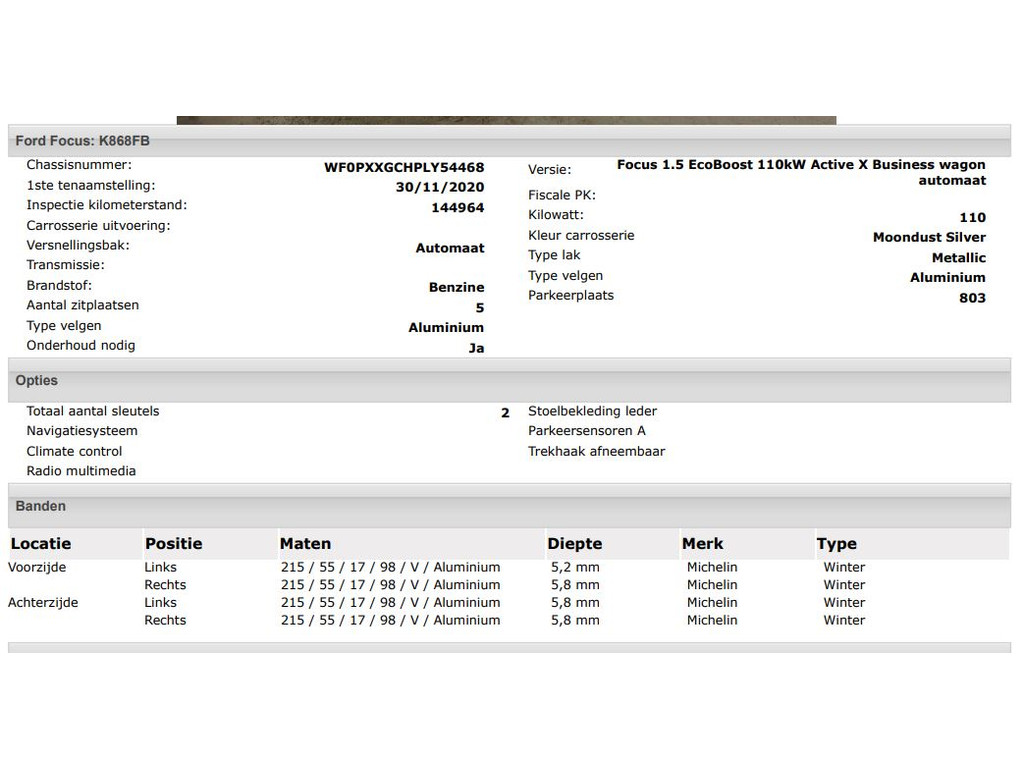Click the seat count value 5
1024x768 pixels.
coord(480,308)
